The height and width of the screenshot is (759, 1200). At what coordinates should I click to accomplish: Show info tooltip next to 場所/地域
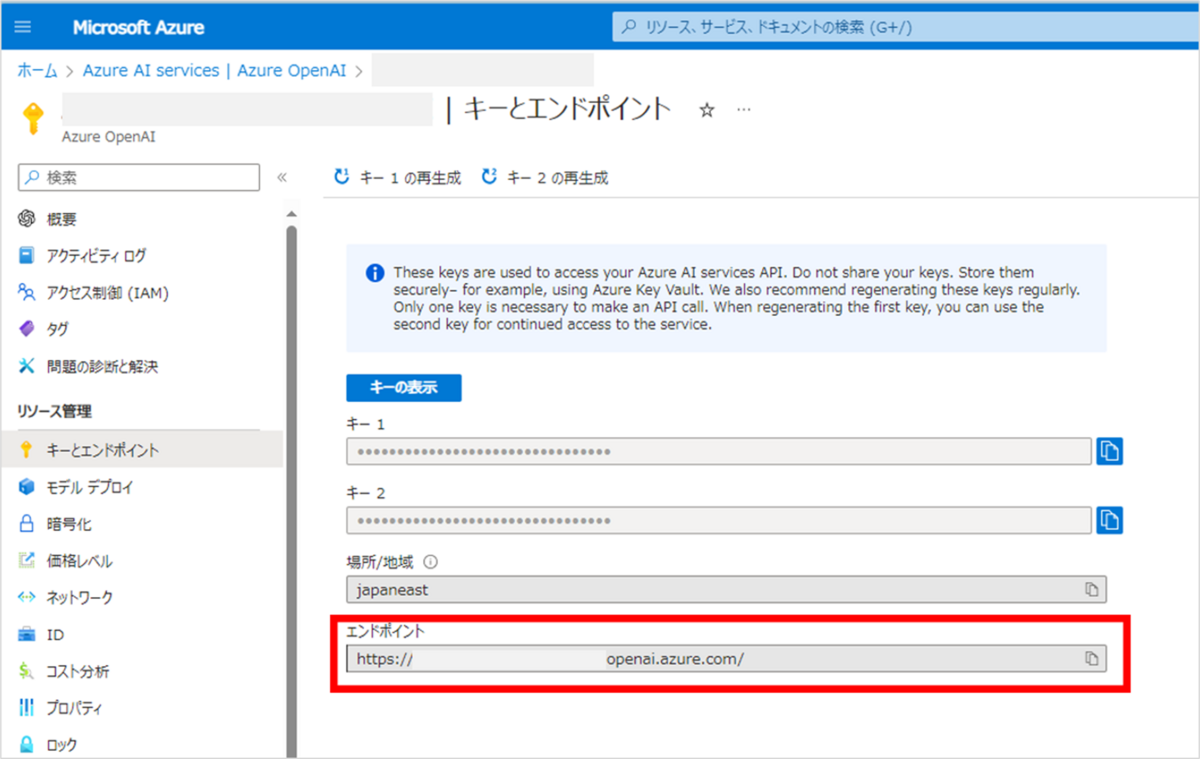point(431,562)
